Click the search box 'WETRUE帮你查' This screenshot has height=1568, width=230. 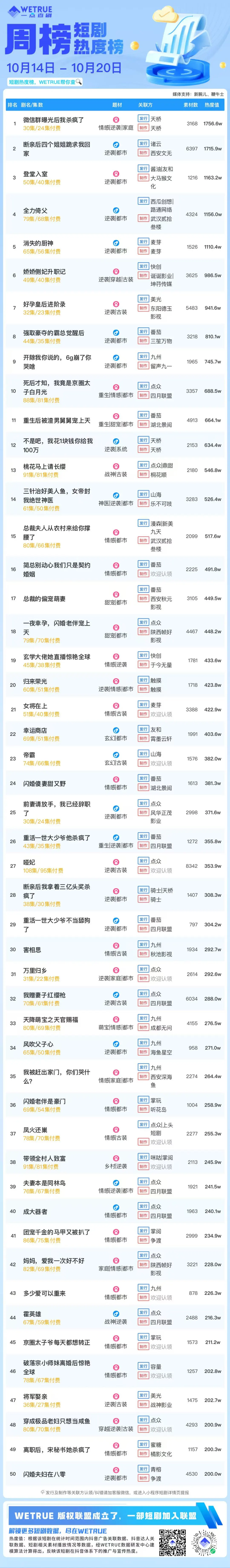(x=45, y=82)
